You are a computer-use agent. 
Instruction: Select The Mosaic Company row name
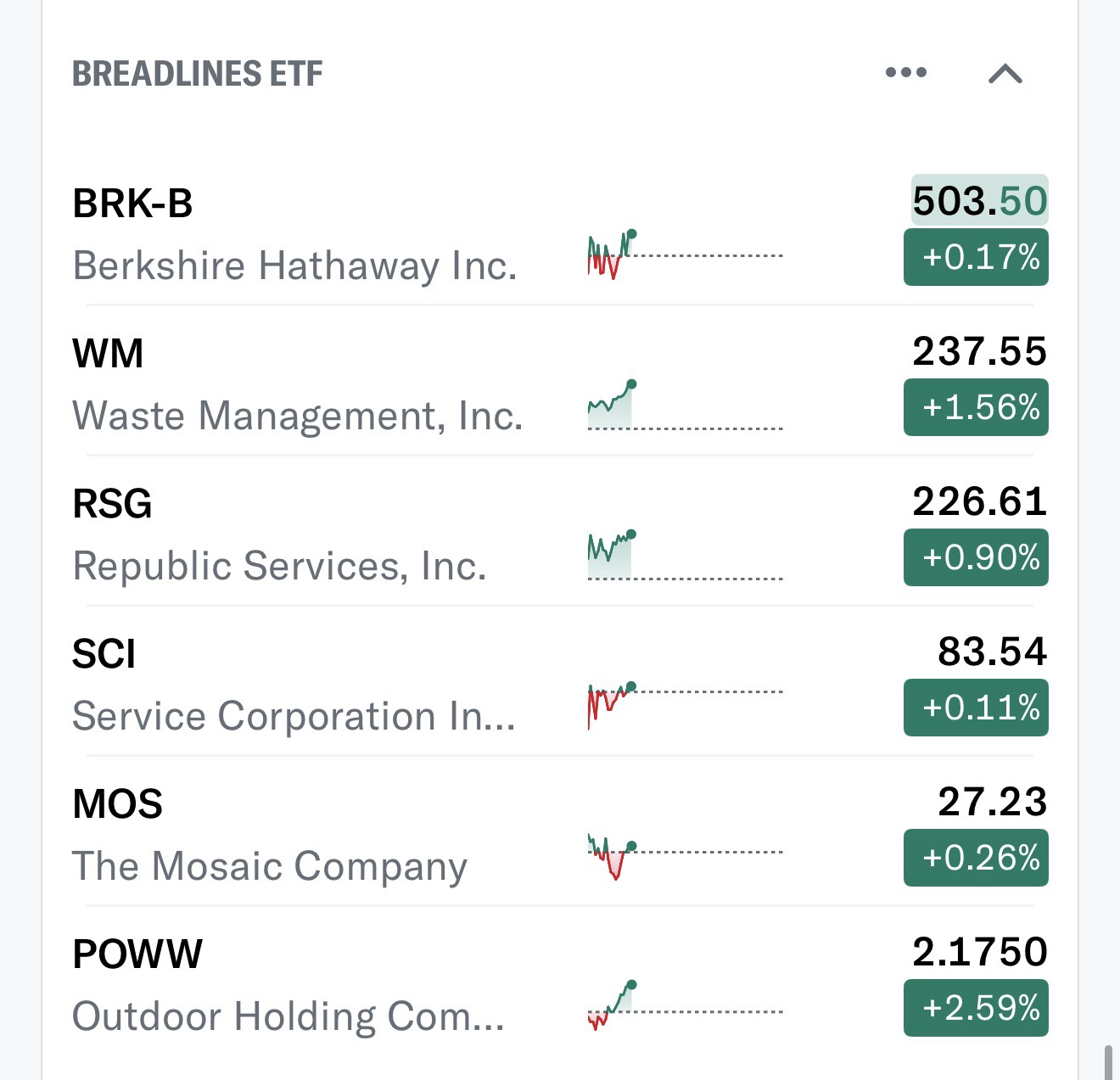pos(270,866)
